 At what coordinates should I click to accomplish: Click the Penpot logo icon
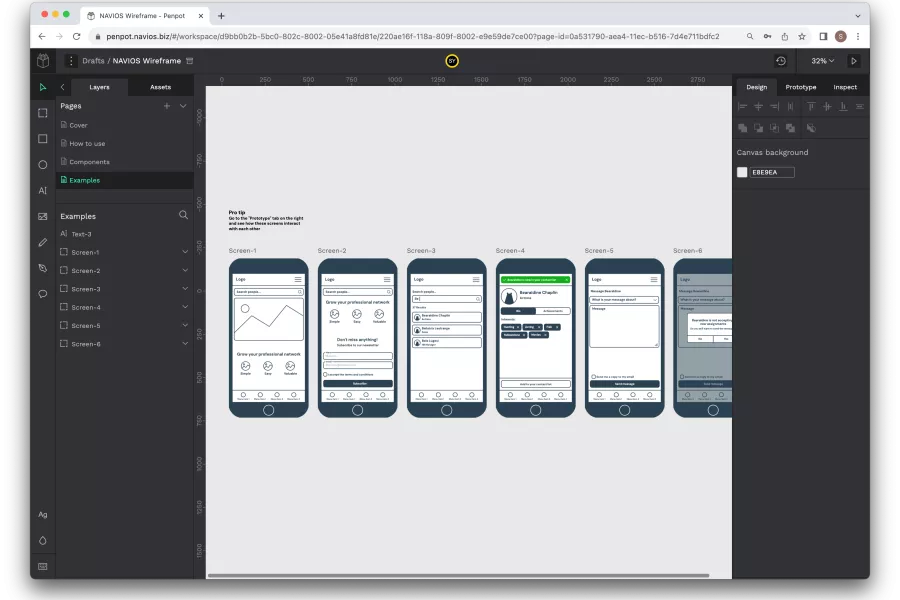[x=43, y=60]
